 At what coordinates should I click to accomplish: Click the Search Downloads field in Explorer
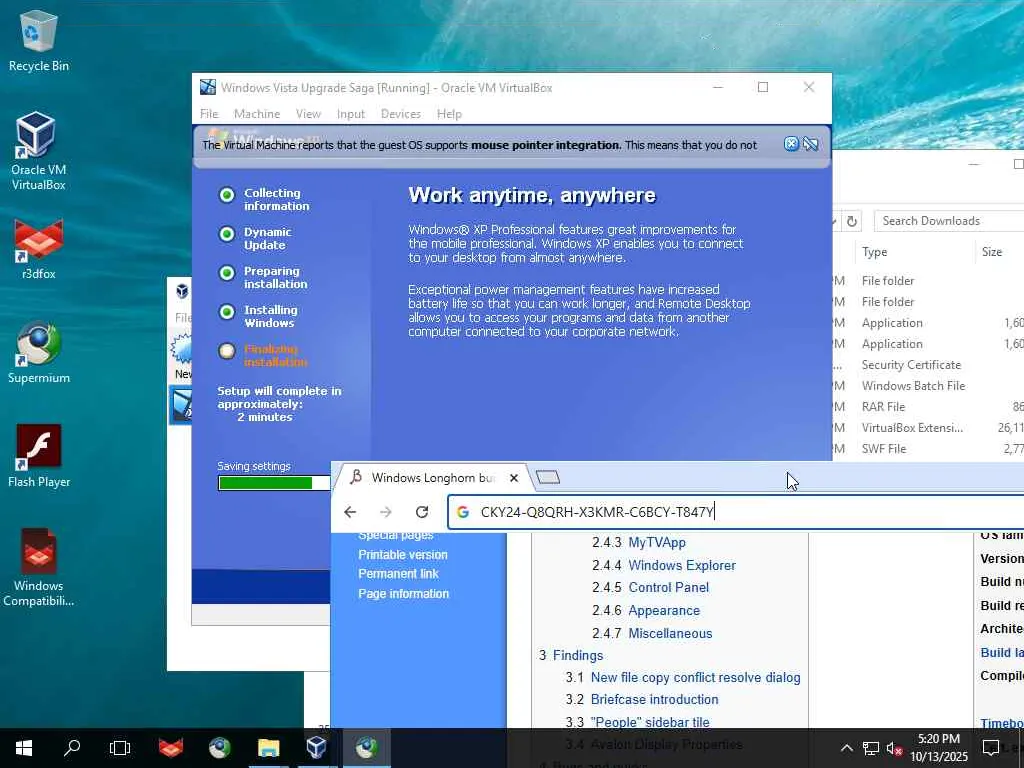click(950, 221)
